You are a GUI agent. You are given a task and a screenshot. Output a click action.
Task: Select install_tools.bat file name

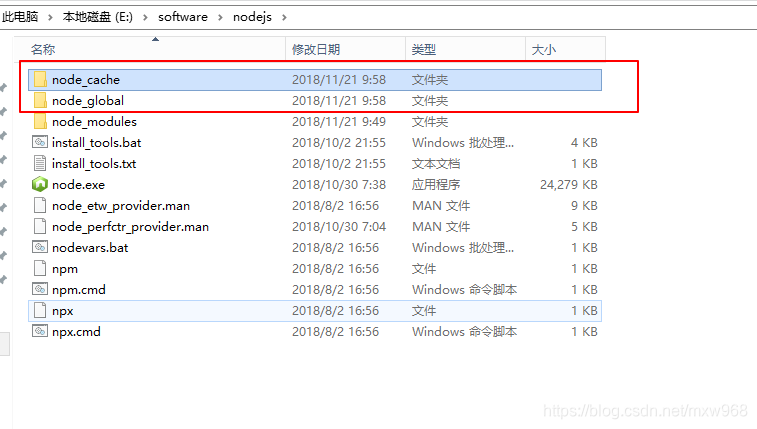pos(97,143)
